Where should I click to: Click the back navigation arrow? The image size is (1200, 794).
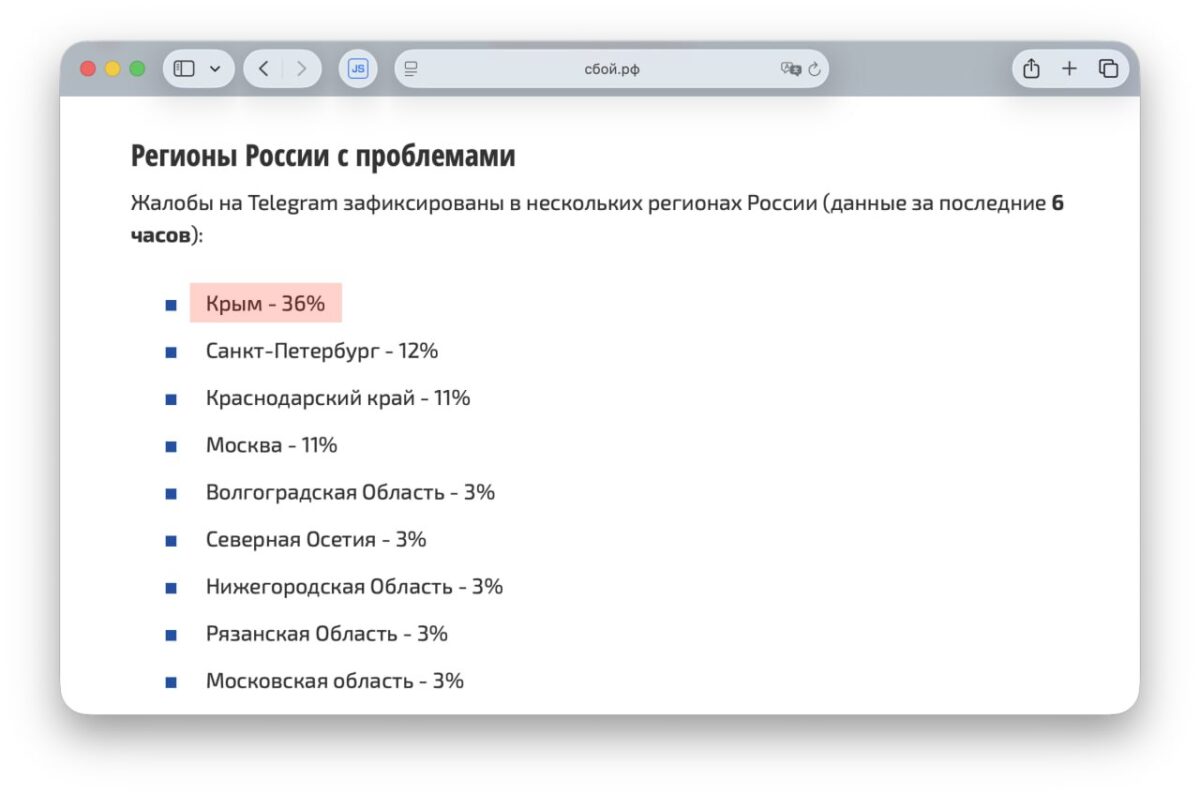click(263, 68)
